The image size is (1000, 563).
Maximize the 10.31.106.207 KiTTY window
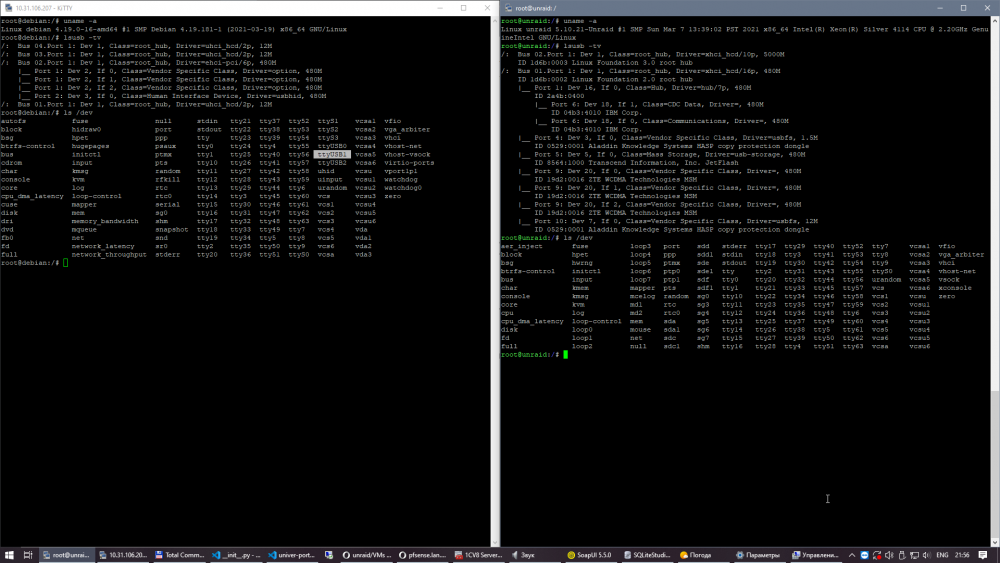coord(464,8)
